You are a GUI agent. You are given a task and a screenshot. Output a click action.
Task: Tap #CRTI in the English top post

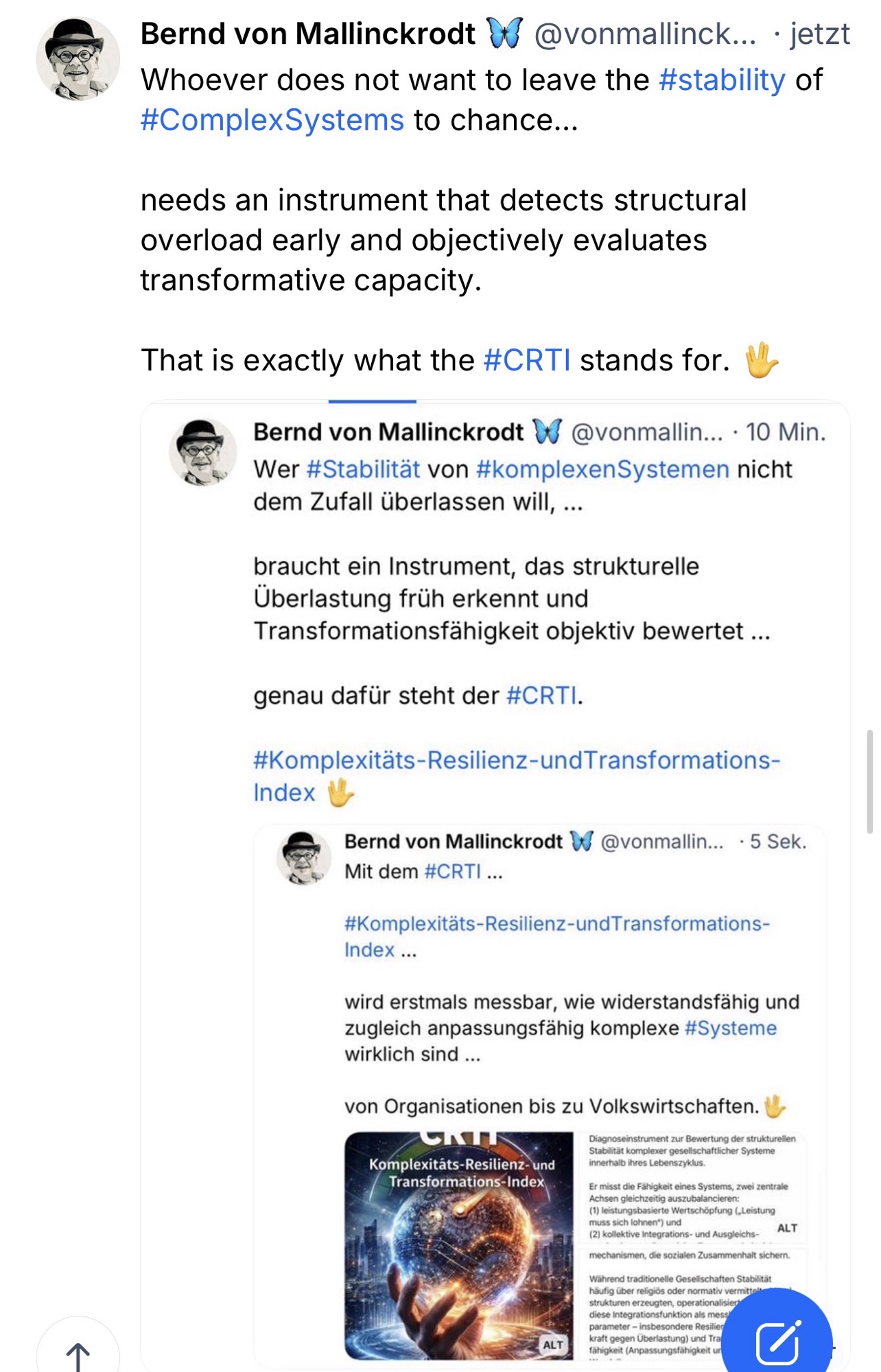[x=527, y=360]
